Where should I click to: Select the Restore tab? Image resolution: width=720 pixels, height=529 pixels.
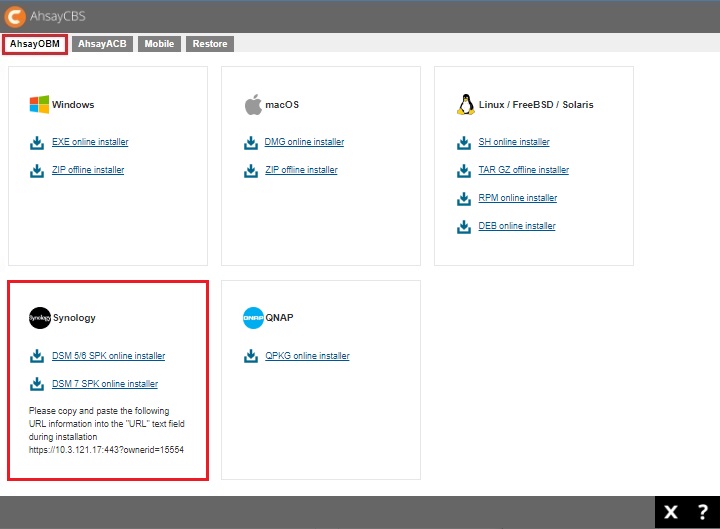[209, 44]
